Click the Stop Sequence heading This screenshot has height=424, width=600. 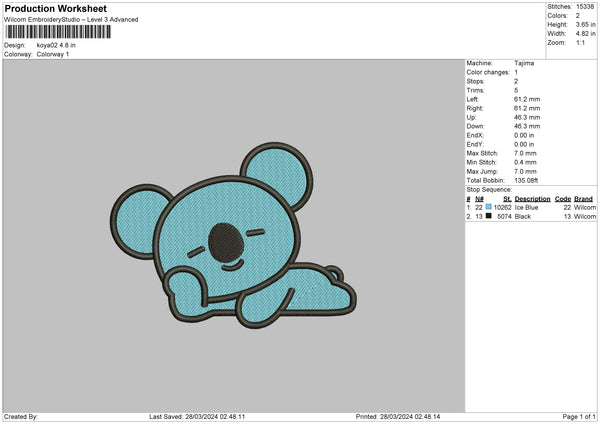(489, 189)
